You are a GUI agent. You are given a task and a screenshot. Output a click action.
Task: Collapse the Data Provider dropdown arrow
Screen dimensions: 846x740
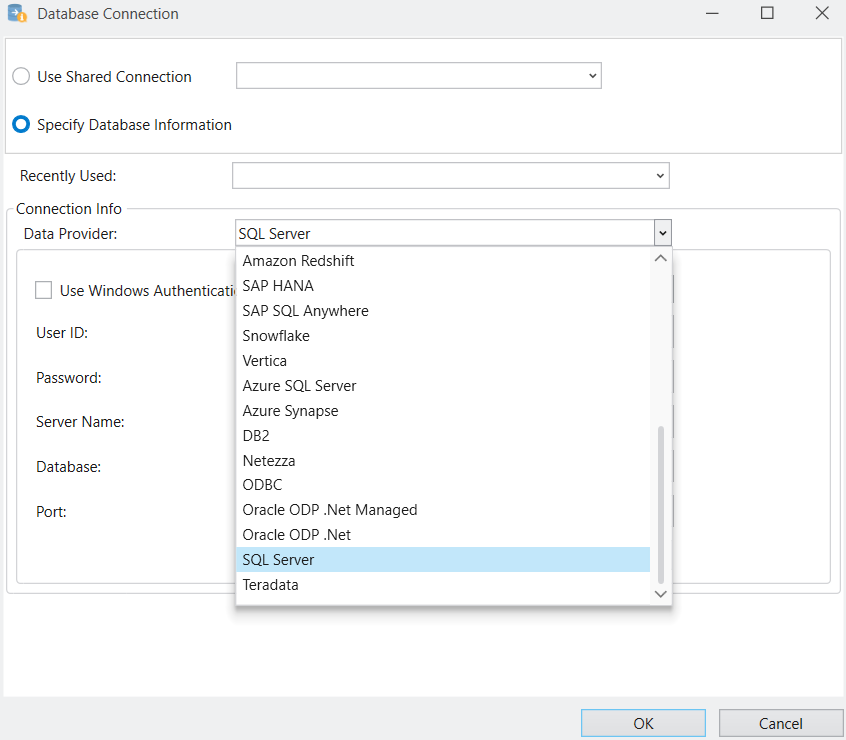click(x=662, y=233)
